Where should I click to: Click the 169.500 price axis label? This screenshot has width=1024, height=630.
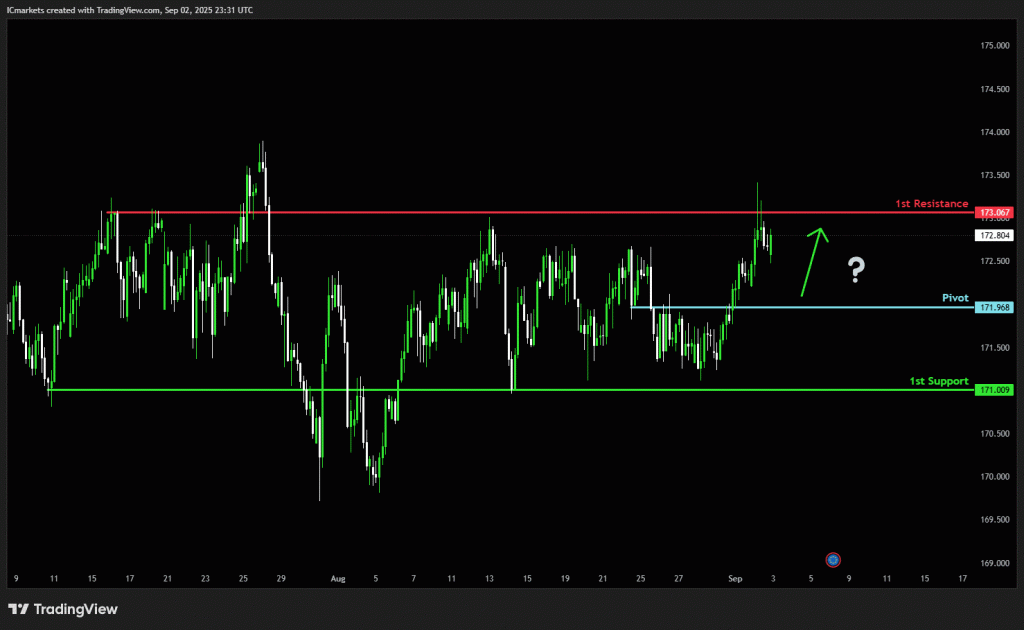tap(995, 520)
